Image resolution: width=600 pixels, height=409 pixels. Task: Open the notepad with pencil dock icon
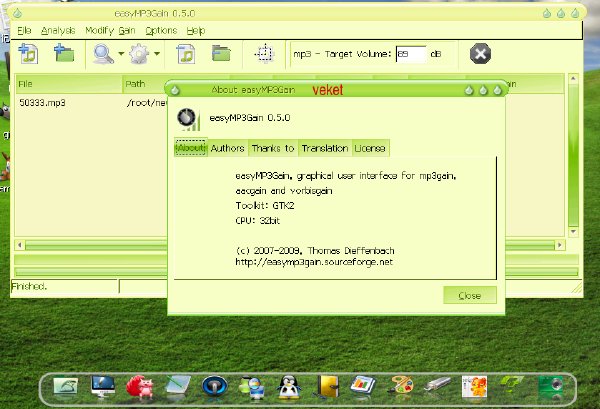coord(178,386)
